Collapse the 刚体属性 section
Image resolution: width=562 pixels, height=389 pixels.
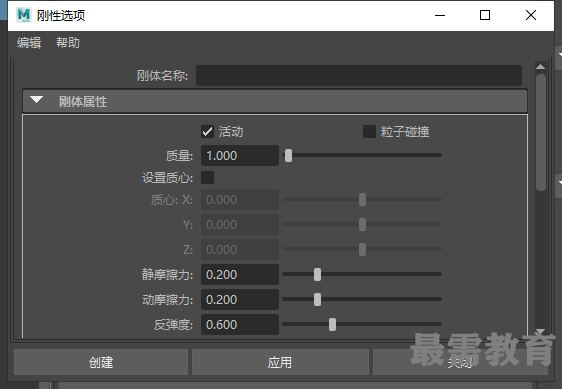[x=37, y=100]
